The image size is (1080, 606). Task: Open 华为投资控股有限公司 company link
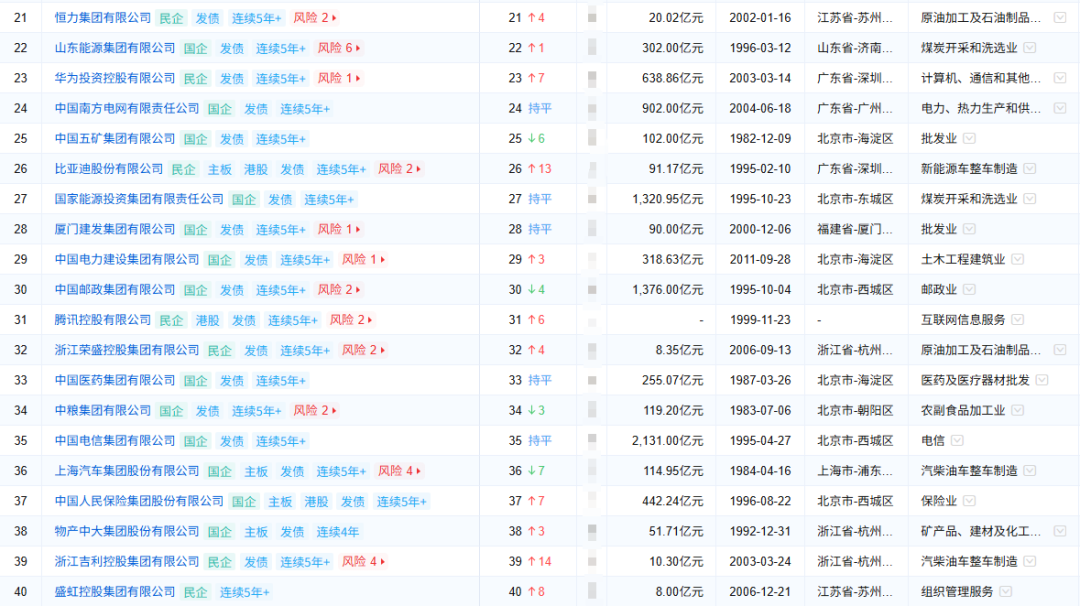pos(115,79)
